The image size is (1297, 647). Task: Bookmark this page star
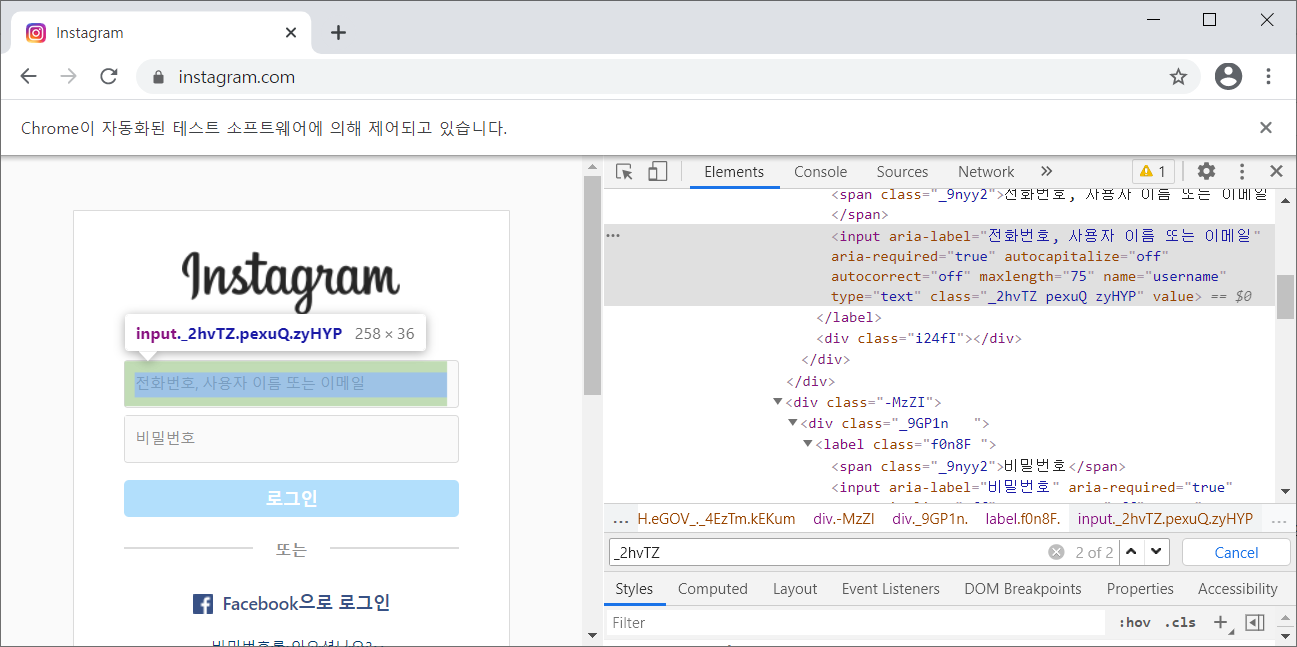tap(1178, 77)
